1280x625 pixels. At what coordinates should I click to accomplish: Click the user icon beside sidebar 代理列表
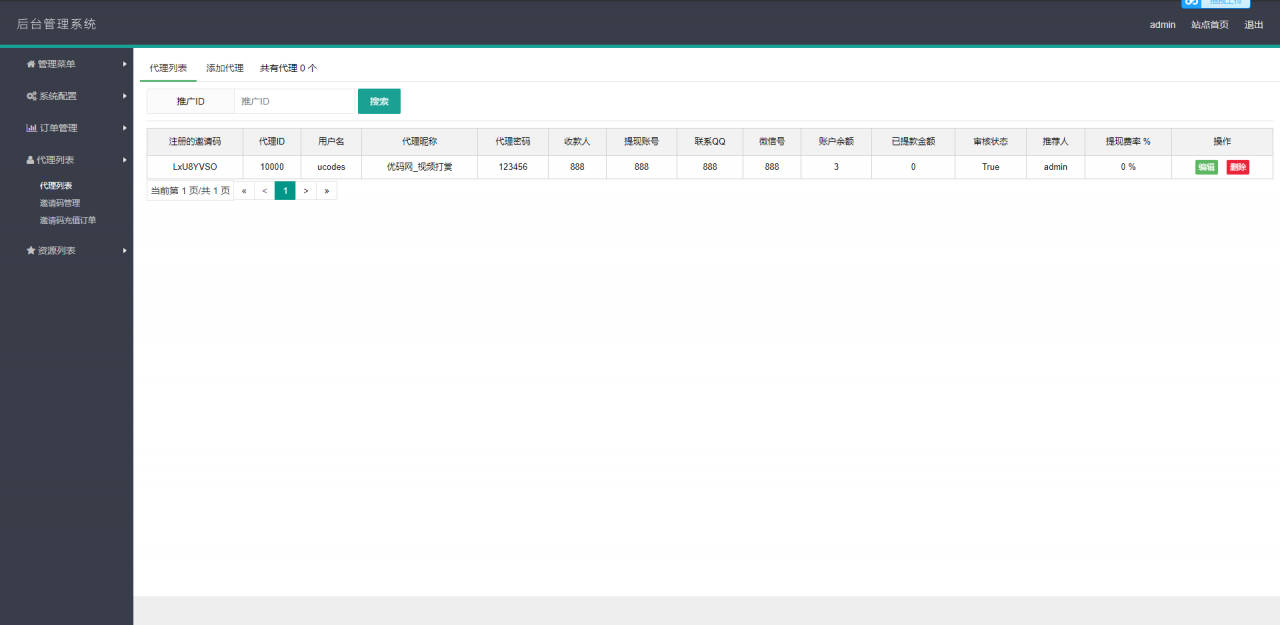30,160
